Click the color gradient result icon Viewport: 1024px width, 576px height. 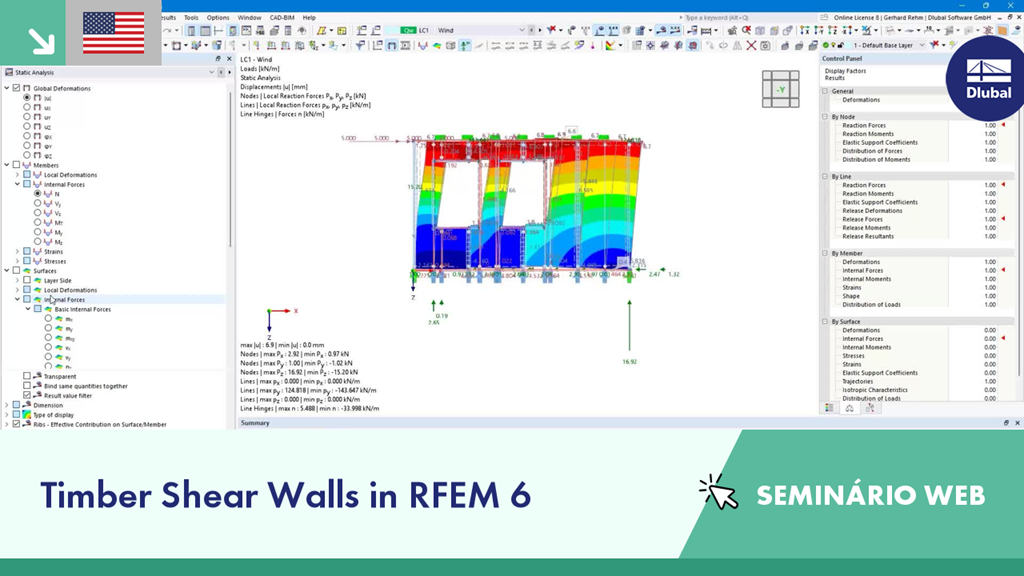coord(610,46)
